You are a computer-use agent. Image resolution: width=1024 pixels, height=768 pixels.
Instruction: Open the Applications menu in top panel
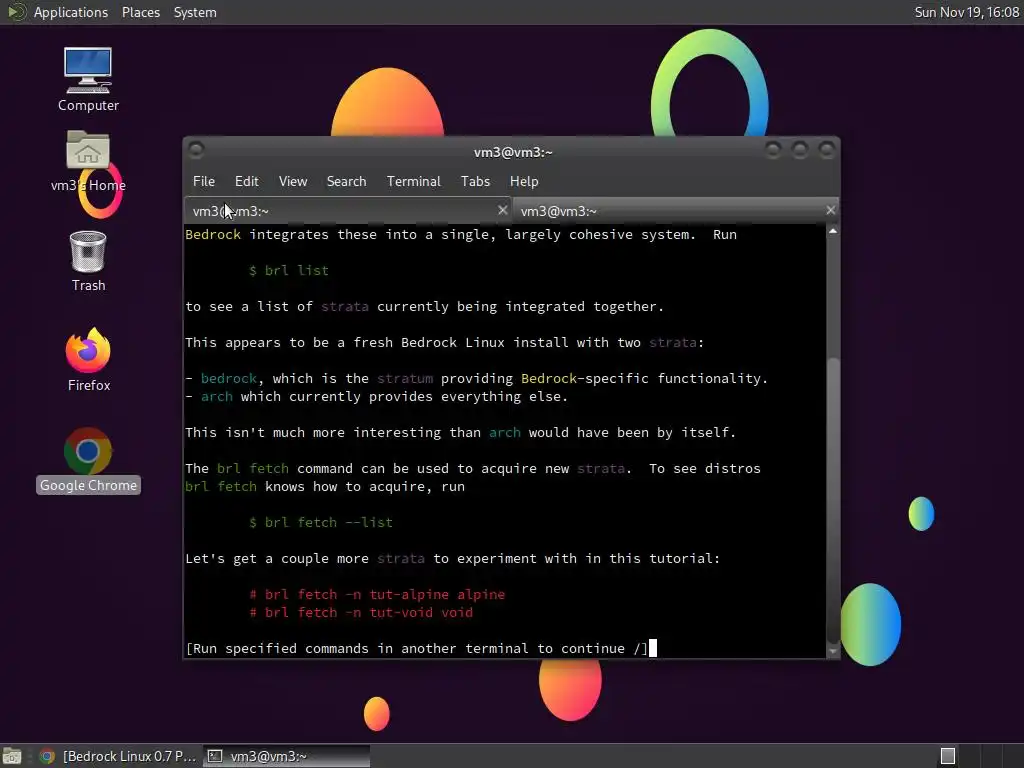tap(71, 12)
